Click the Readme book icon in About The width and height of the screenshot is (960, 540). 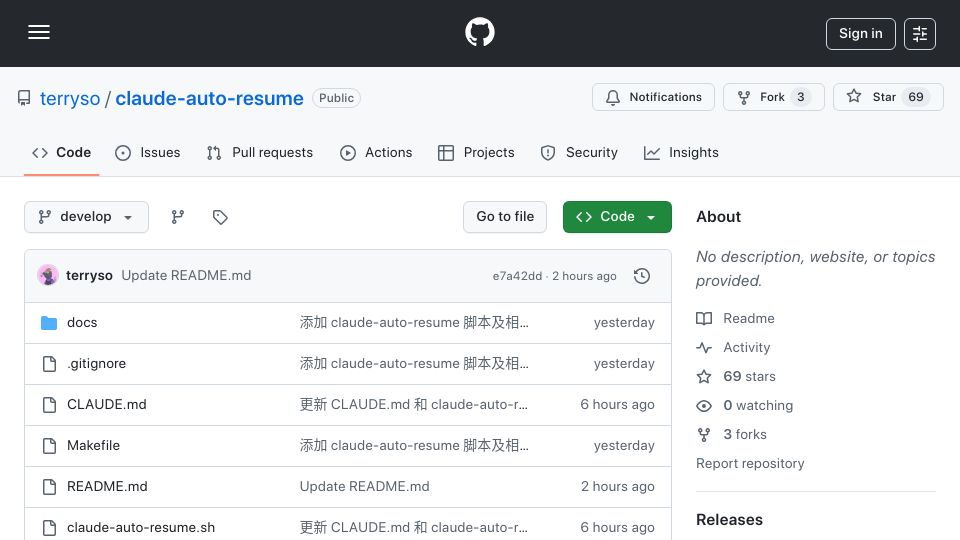704,318
